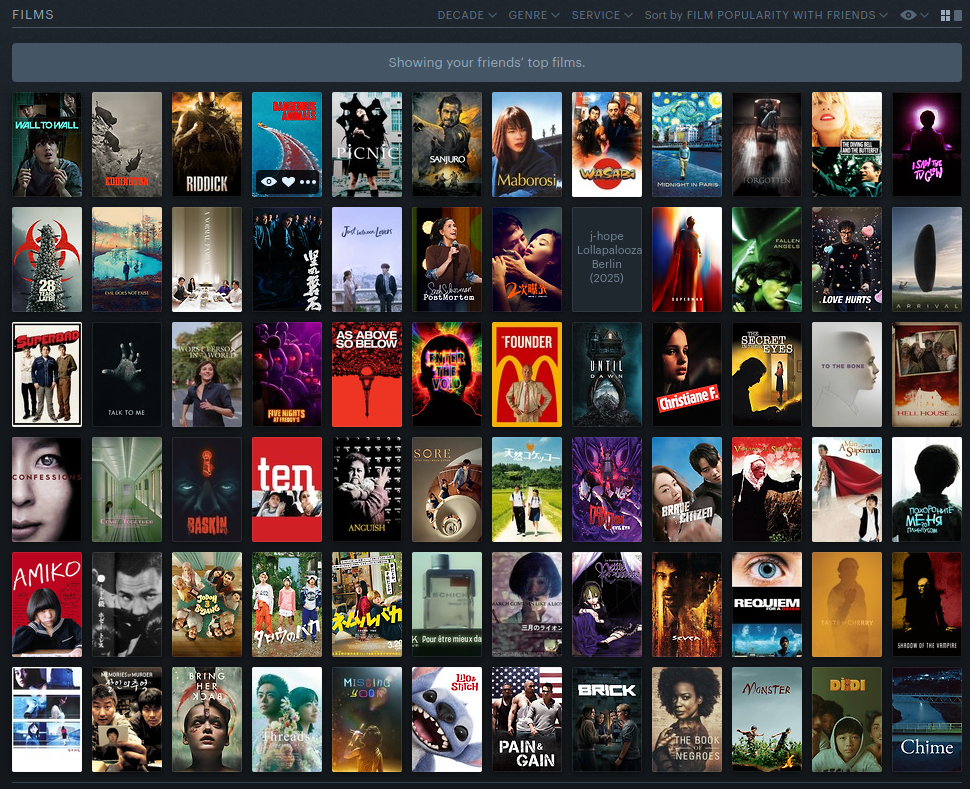Image resolution: width=970 pixels, height=789 pixels.
Task: Open the Riddick poster
Action: click(207, 145)
